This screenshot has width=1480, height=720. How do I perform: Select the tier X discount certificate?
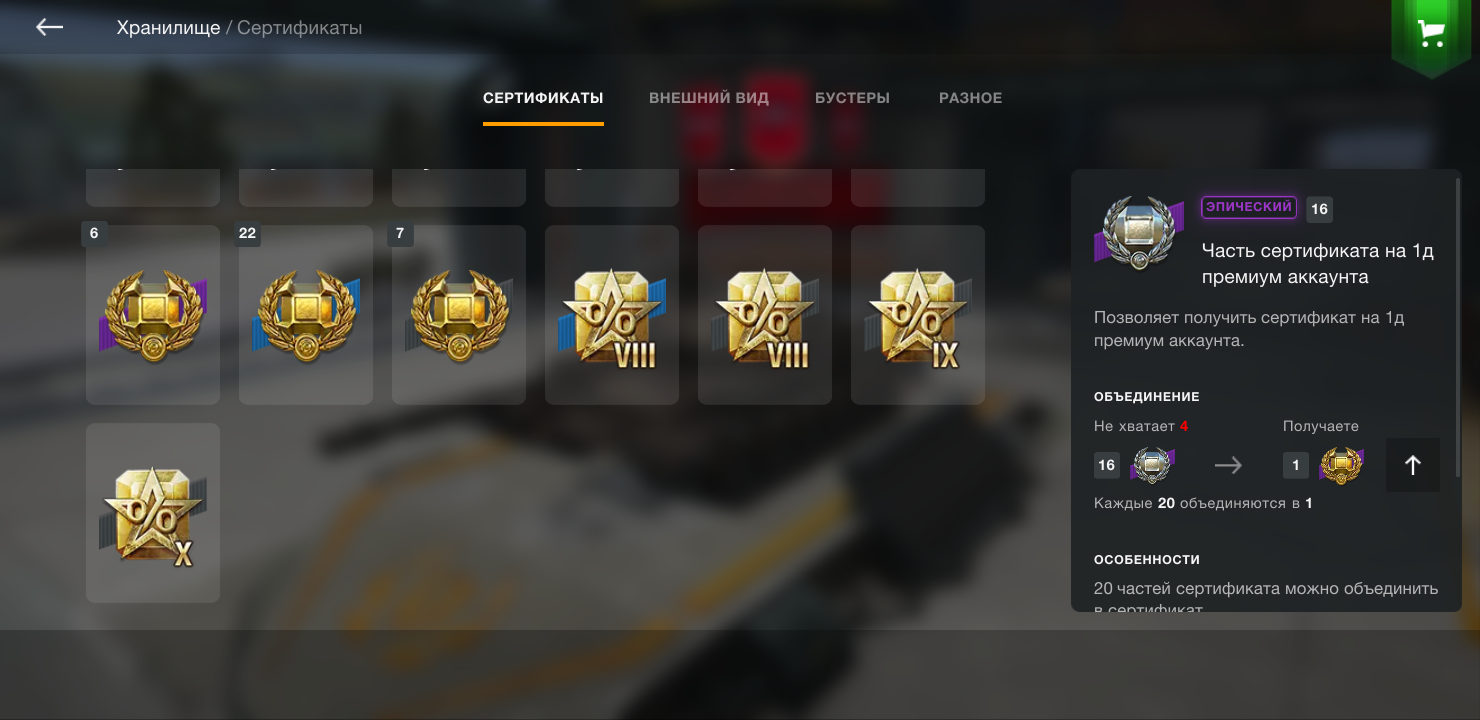(153, 513)
